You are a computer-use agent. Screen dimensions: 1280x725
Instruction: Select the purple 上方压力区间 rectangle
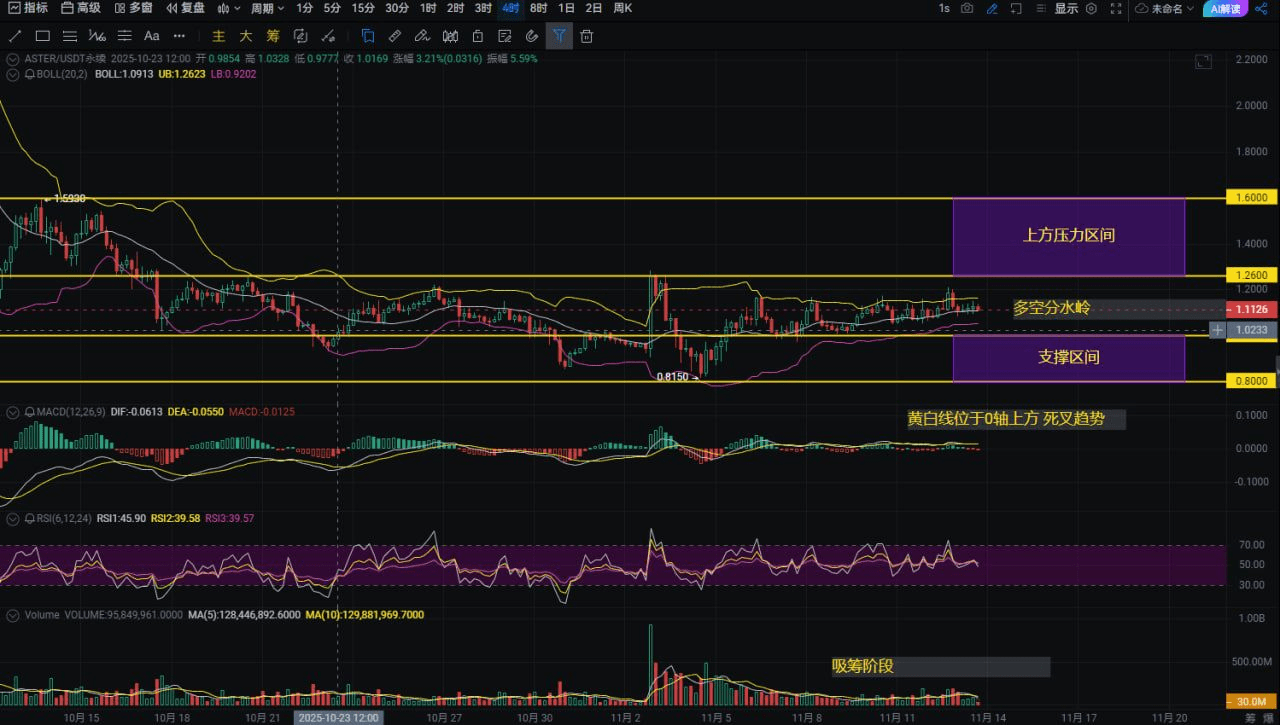[1068, 237]
